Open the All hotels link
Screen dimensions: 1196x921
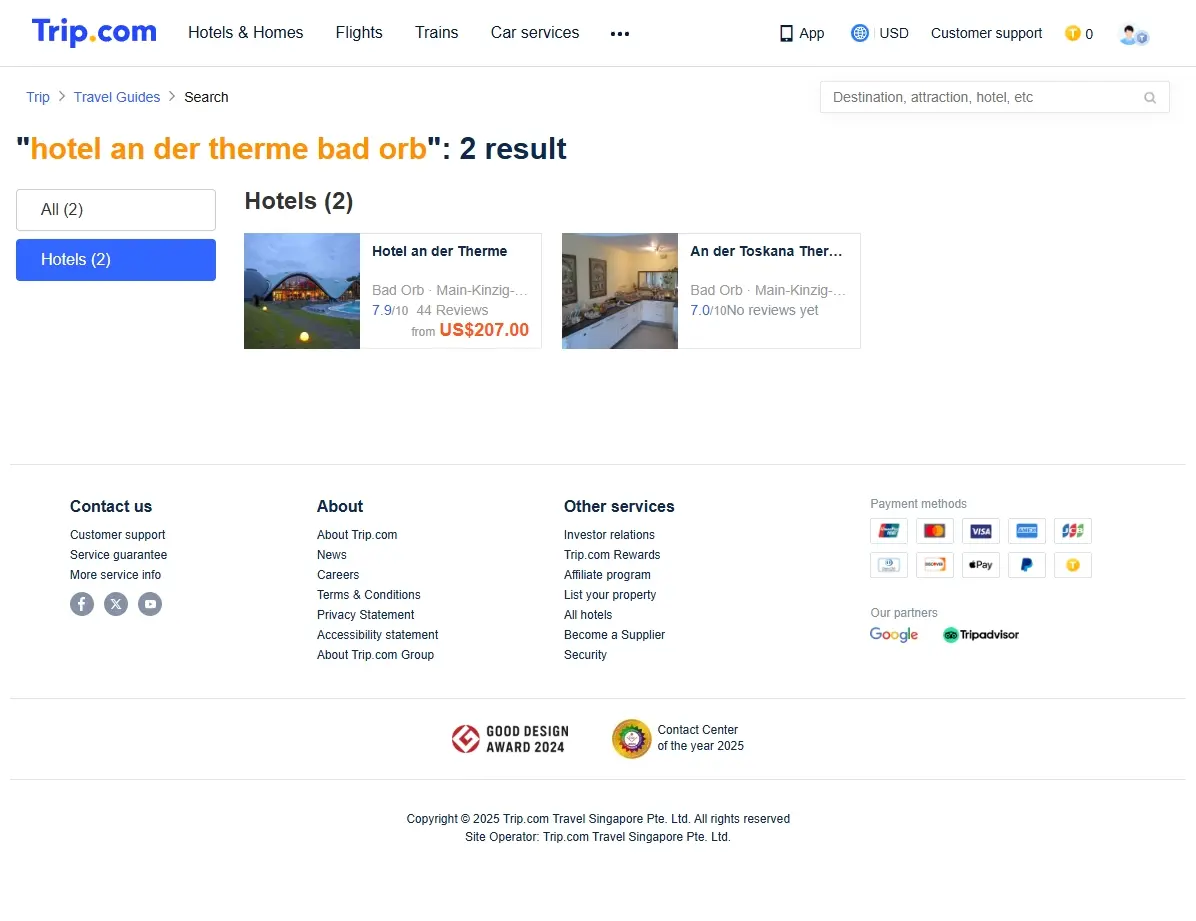pyautogui.click(x=588, y=614)
